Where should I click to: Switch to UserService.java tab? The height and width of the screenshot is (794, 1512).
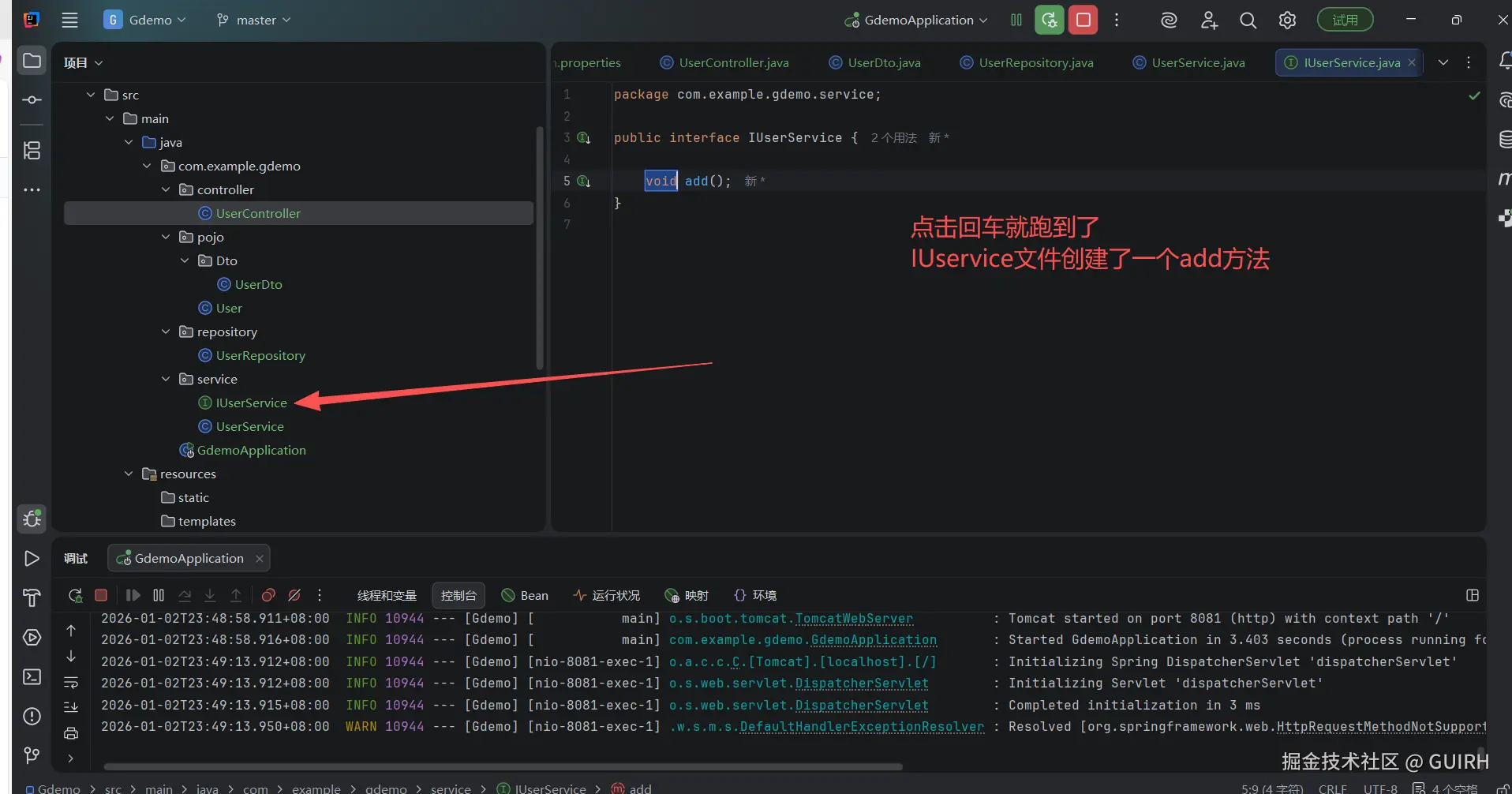pos(1188,62)
